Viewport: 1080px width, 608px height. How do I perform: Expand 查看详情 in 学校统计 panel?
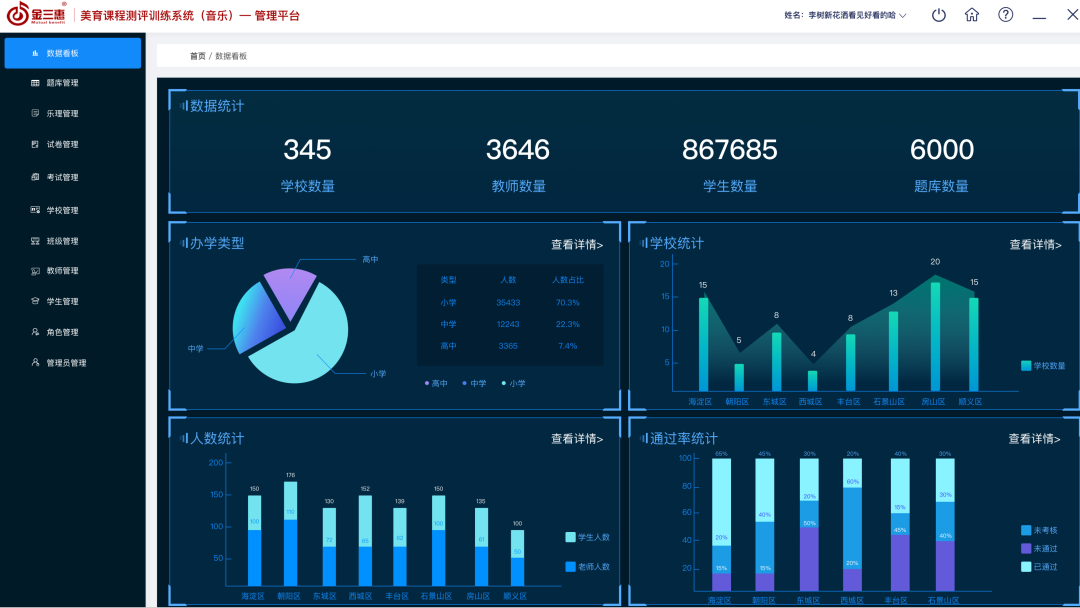pyautogui.click(x=1035, y=244)
